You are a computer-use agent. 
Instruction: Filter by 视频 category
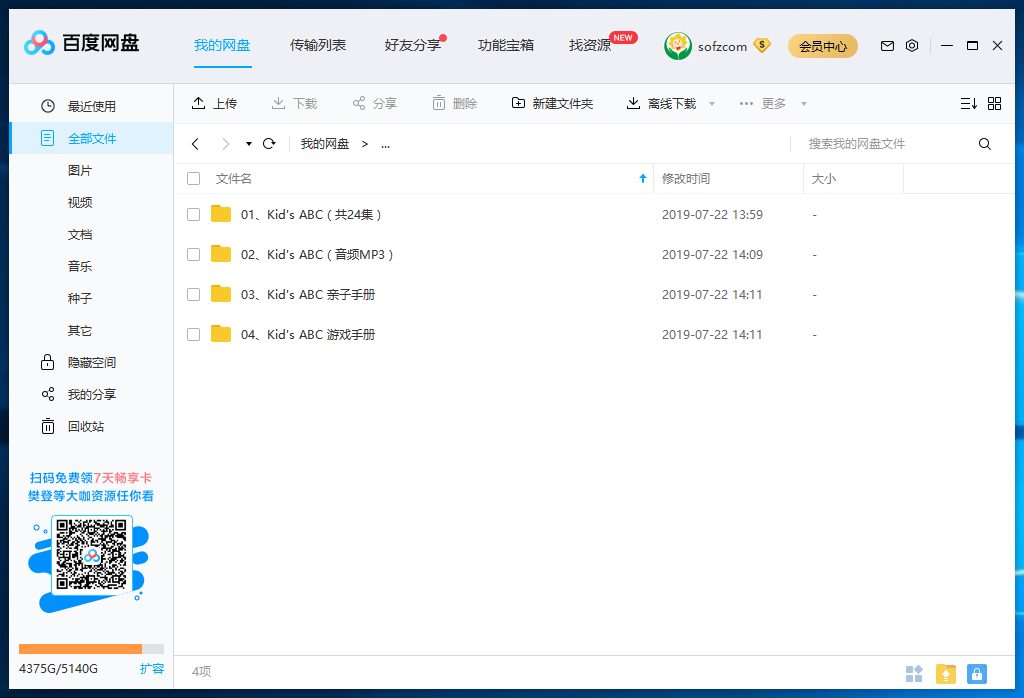[x=80, y=202]
